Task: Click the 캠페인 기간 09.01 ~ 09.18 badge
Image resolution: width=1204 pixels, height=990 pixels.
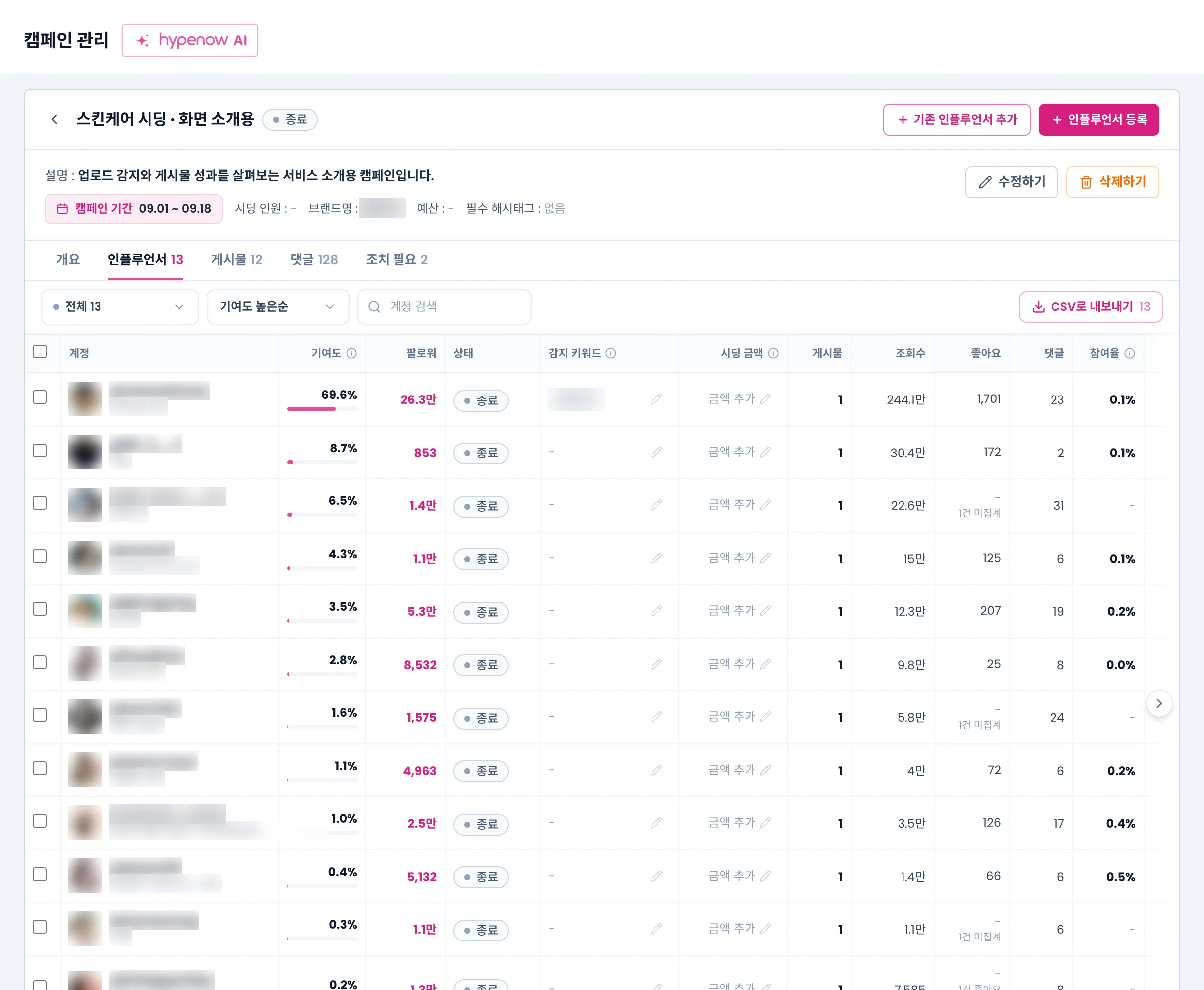Action: click(134, 209)
